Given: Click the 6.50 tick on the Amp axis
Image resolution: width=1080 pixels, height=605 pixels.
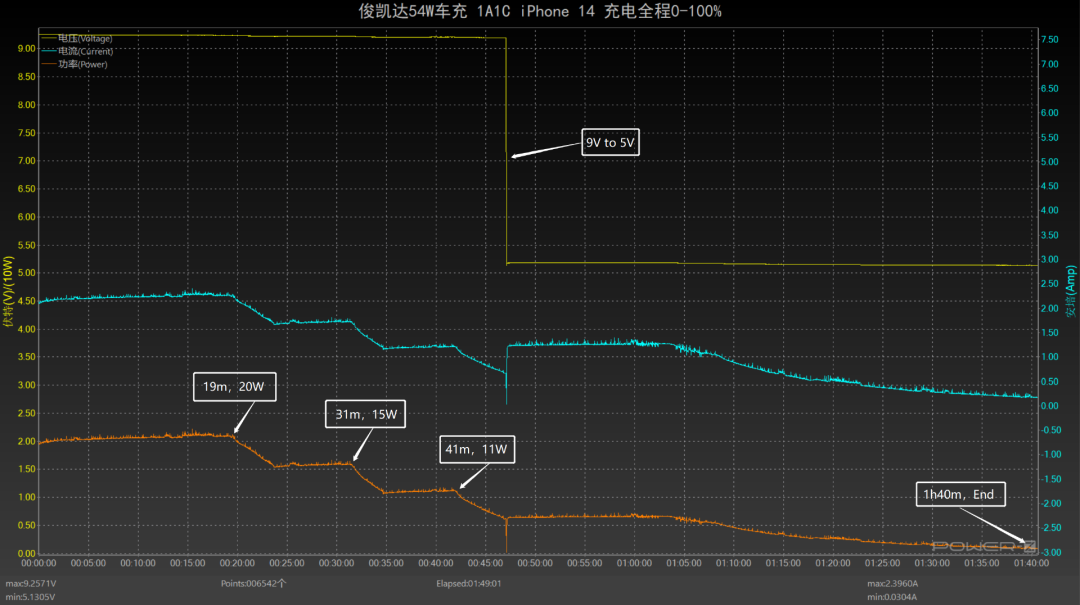Looking at the screenshot, I should point(1050,88).
